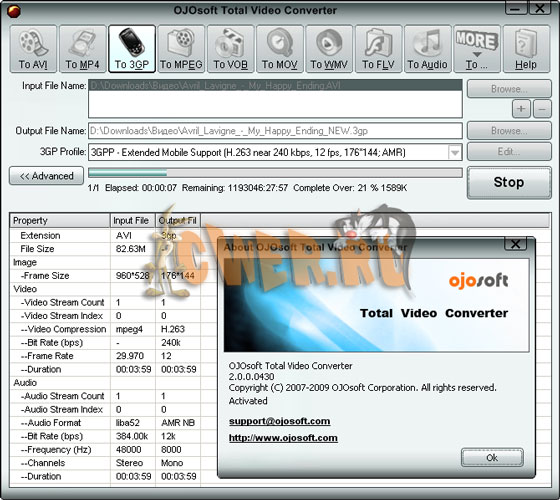Click the red application logo icon
Screen dimensions: 560x500
14,11
